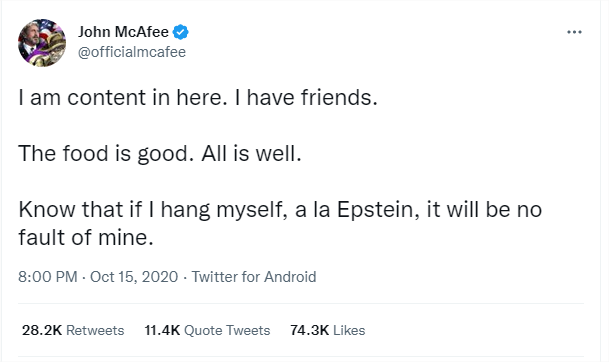609x362 pixels.
Task: Click the blue verified badge
Action: pos(181,32)
